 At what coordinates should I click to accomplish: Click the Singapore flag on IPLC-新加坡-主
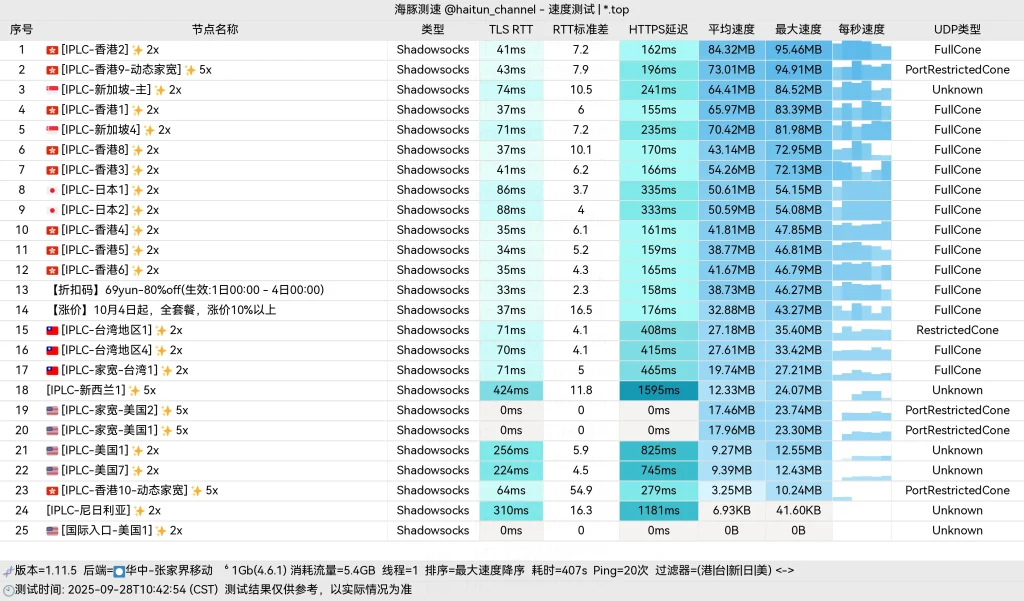[x=50, y=90]
